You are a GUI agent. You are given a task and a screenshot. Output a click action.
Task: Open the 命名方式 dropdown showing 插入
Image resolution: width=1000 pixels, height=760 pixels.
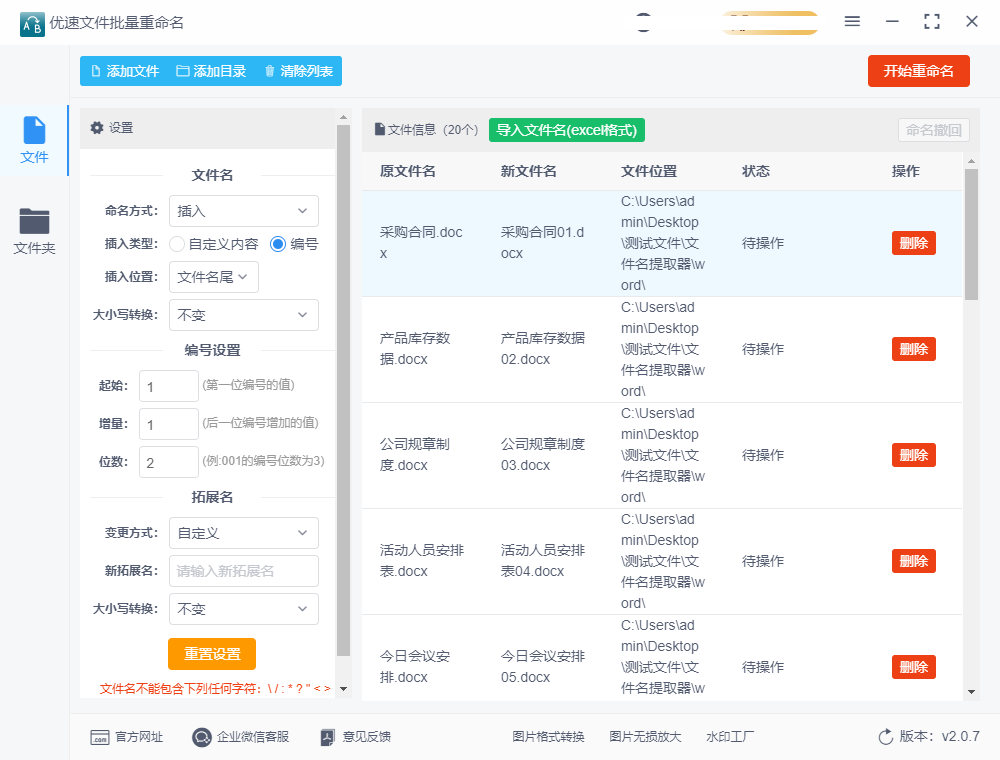tap(244, 211)
